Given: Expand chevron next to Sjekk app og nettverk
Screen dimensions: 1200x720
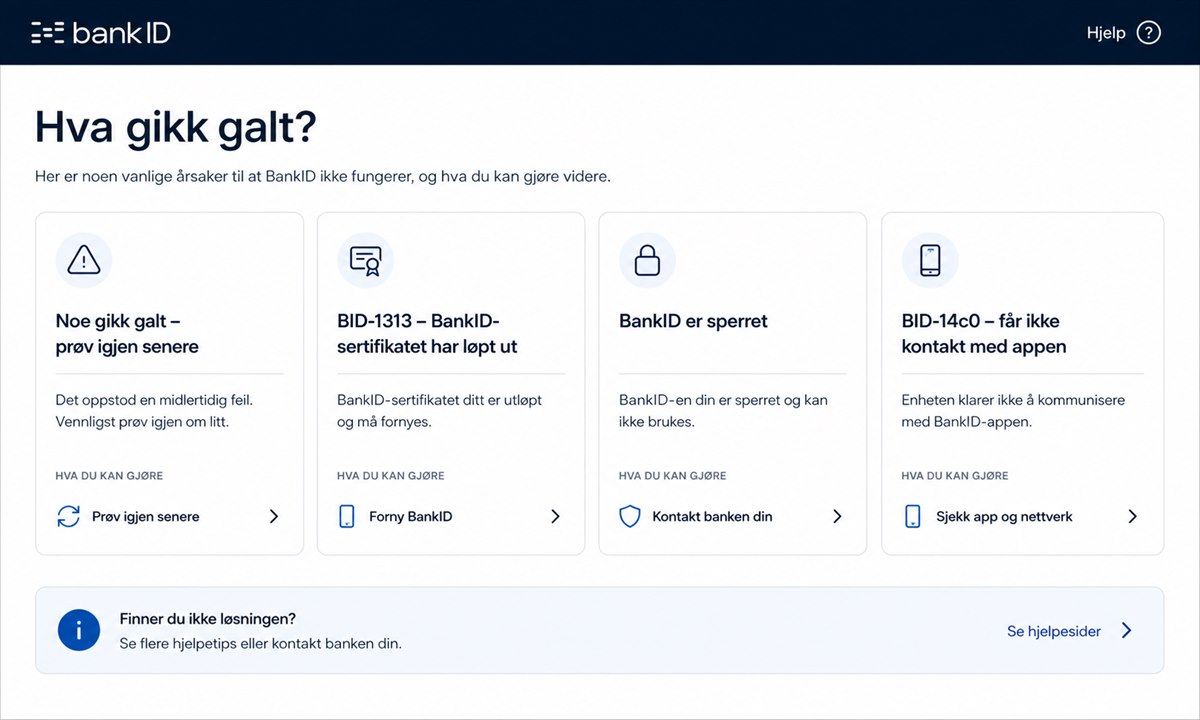Looking at the screenshot, I should point(1133,517).
